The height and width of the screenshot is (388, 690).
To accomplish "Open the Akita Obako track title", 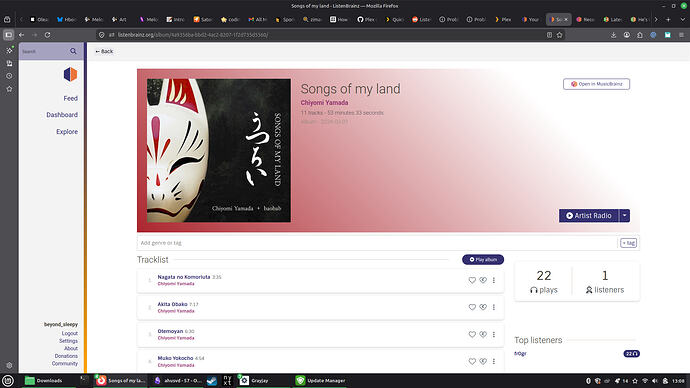I will 172,304.
